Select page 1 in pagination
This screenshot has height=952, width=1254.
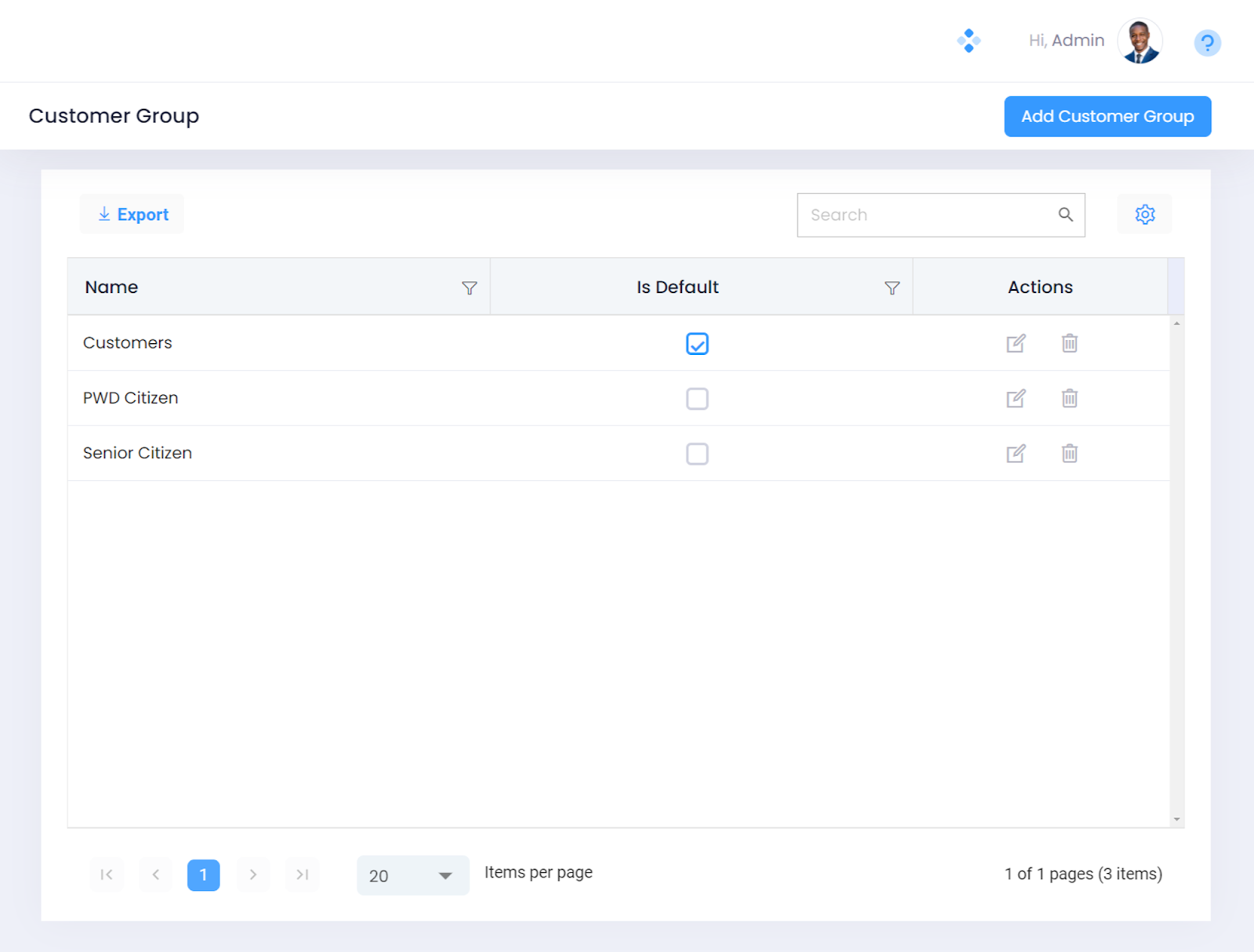(203, 875)
